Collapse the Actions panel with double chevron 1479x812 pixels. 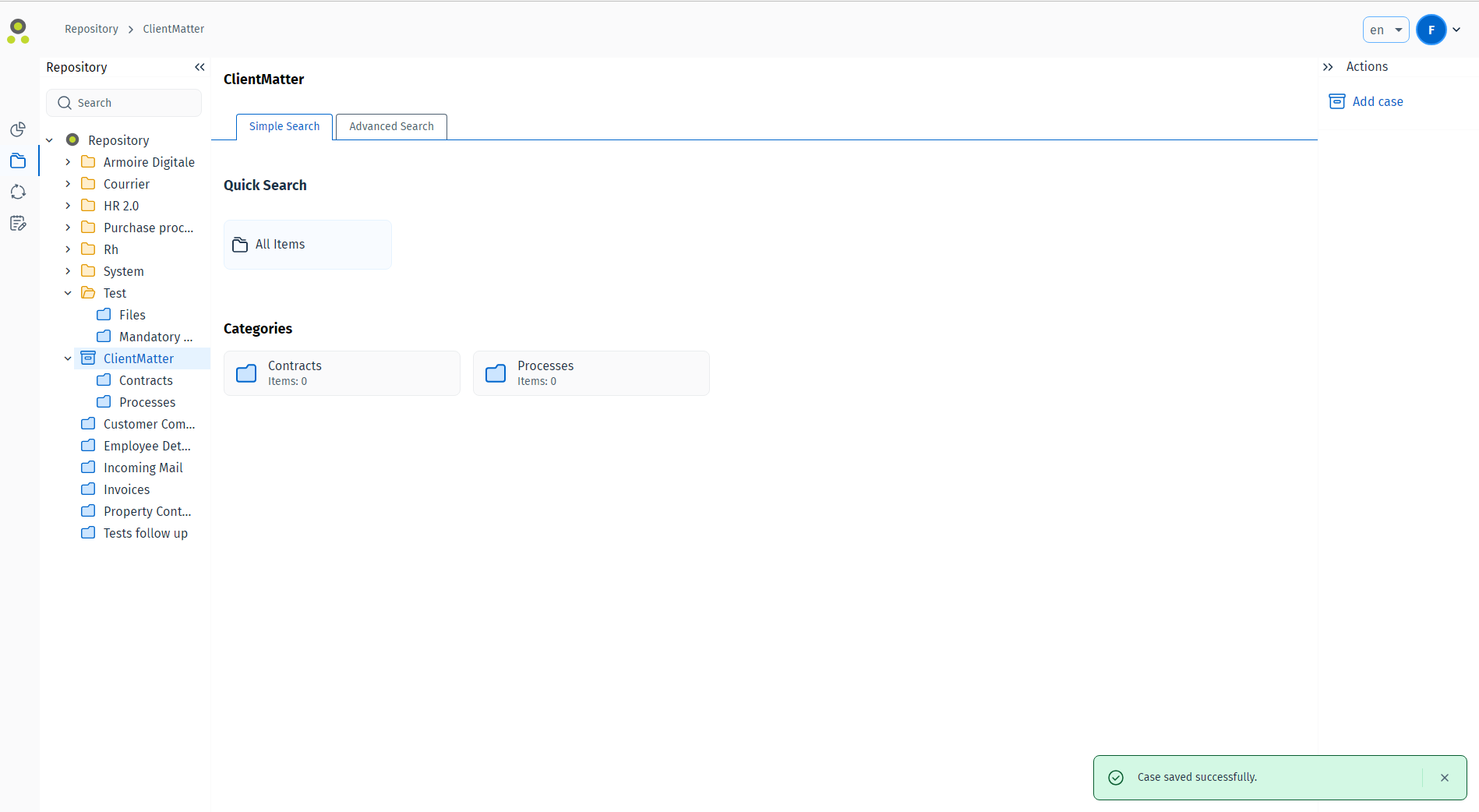pos(1328,67)
